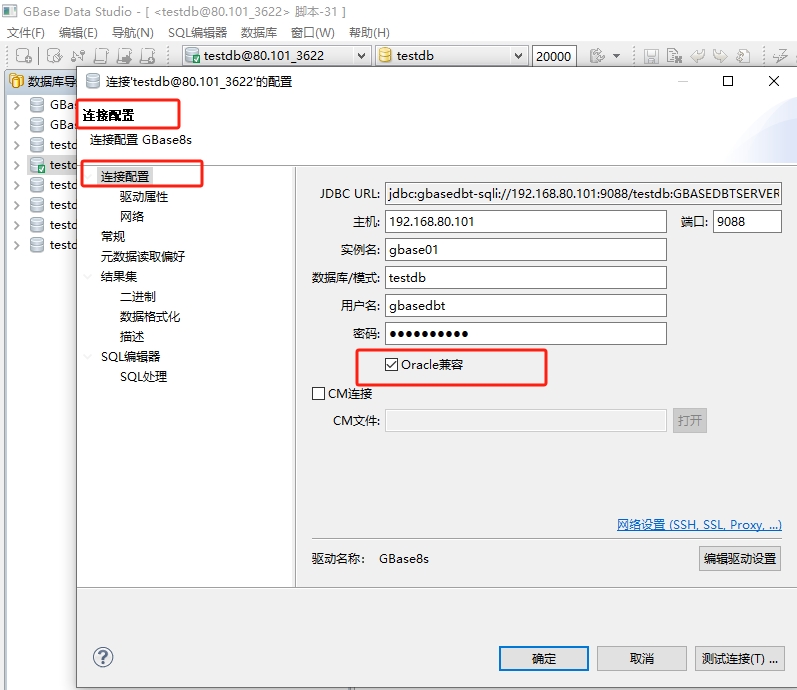Cancel the dialog with 取消

coord(641,658)
